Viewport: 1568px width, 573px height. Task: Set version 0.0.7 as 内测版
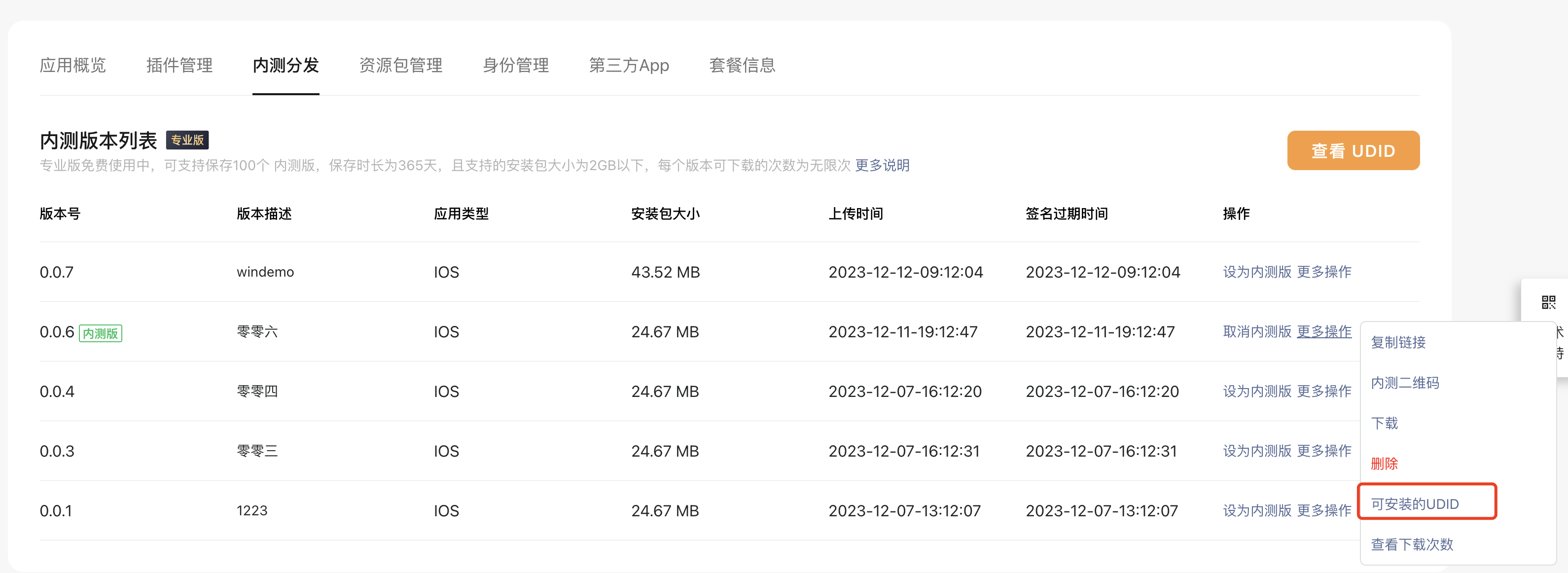pos(1256,272)
